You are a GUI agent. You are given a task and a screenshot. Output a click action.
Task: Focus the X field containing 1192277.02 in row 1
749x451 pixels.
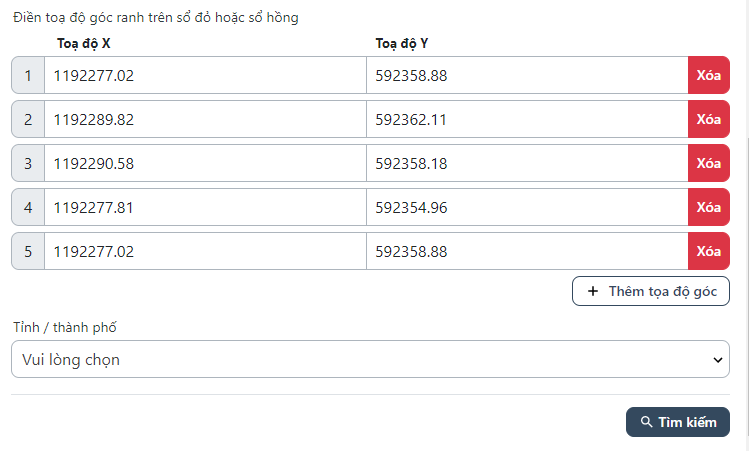pos(205,75)
